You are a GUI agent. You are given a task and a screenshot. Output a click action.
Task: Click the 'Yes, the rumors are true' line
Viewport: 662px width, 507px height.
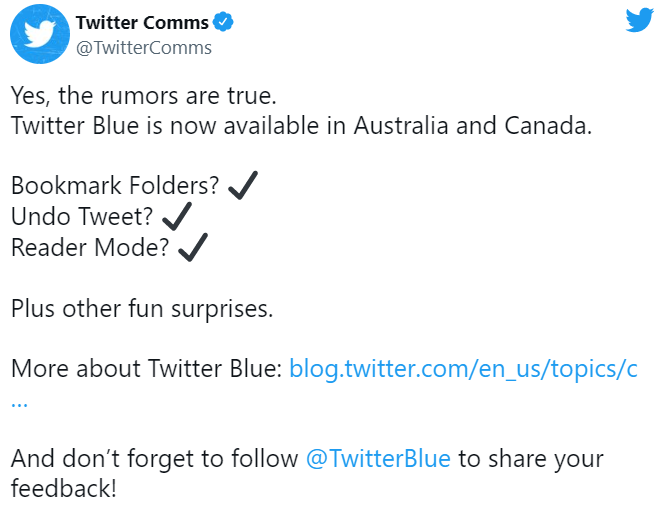pos(142,97)
